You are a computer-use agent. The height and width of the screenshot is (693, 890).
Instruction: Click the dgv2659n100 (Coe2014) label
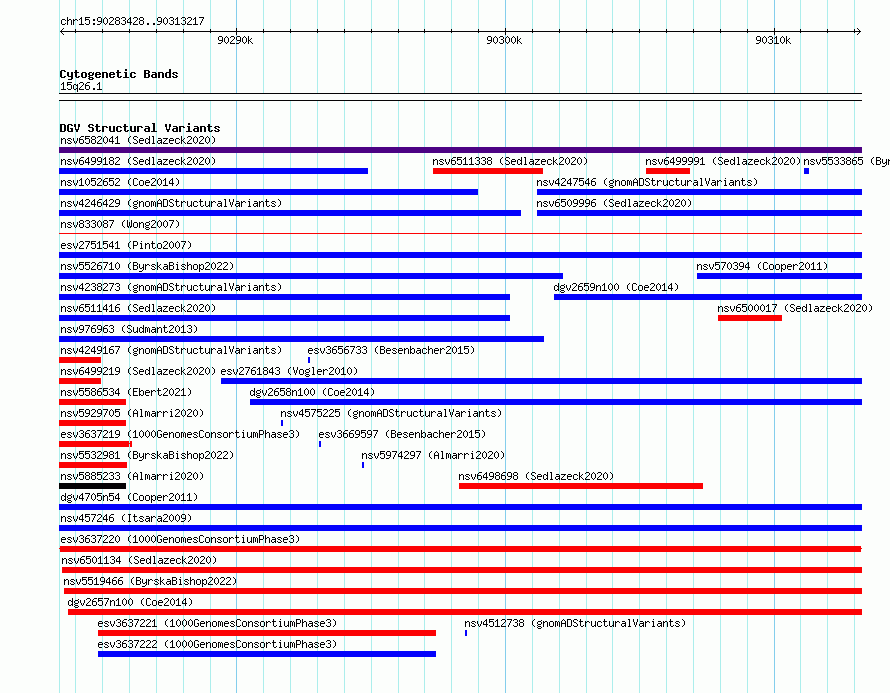click(x=616, y=287)
